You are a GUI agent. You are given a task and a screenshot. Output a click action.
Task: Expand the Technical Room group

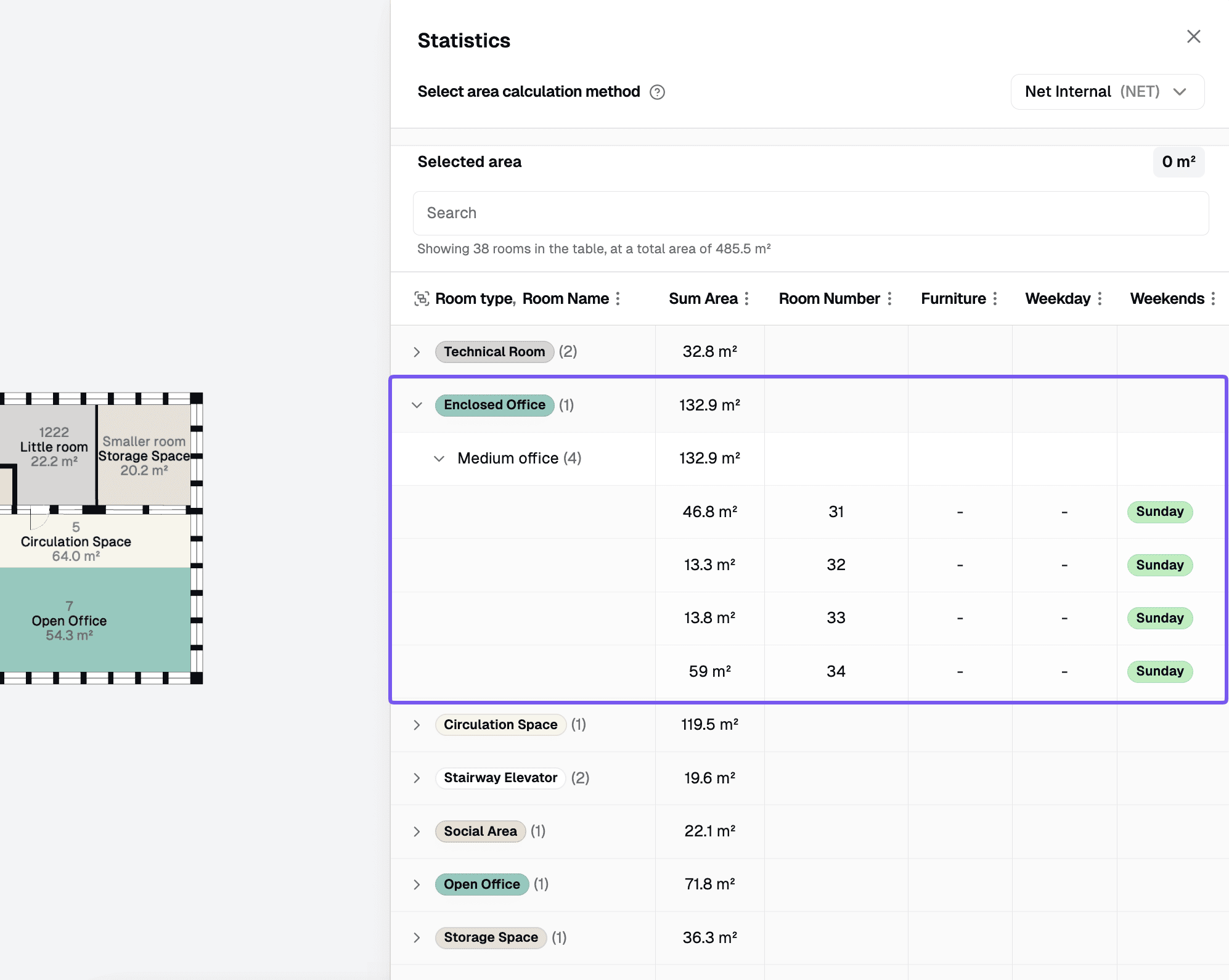coord(417,352)
